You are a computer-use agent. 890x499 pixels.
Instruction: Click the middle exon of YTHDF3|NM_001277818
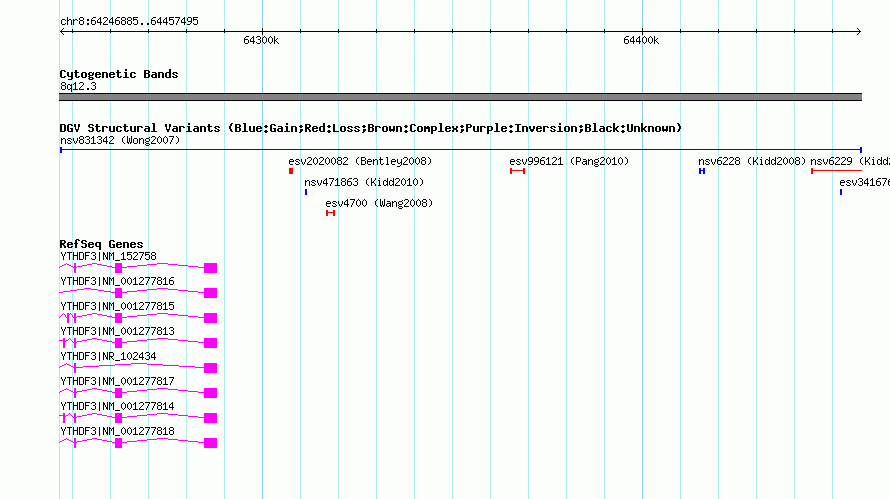click(118, 443)
